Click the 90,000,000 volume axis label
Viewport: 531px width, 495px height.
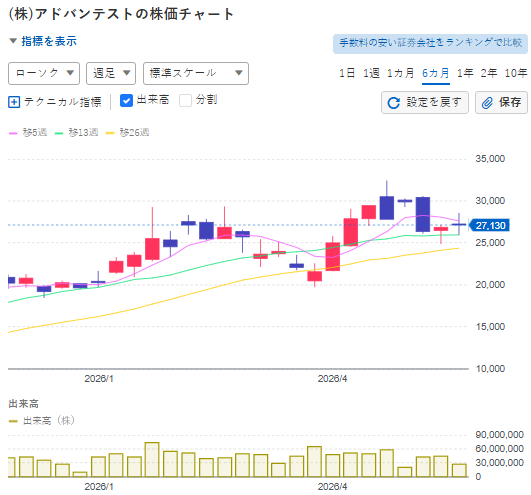tap(499, 434)
